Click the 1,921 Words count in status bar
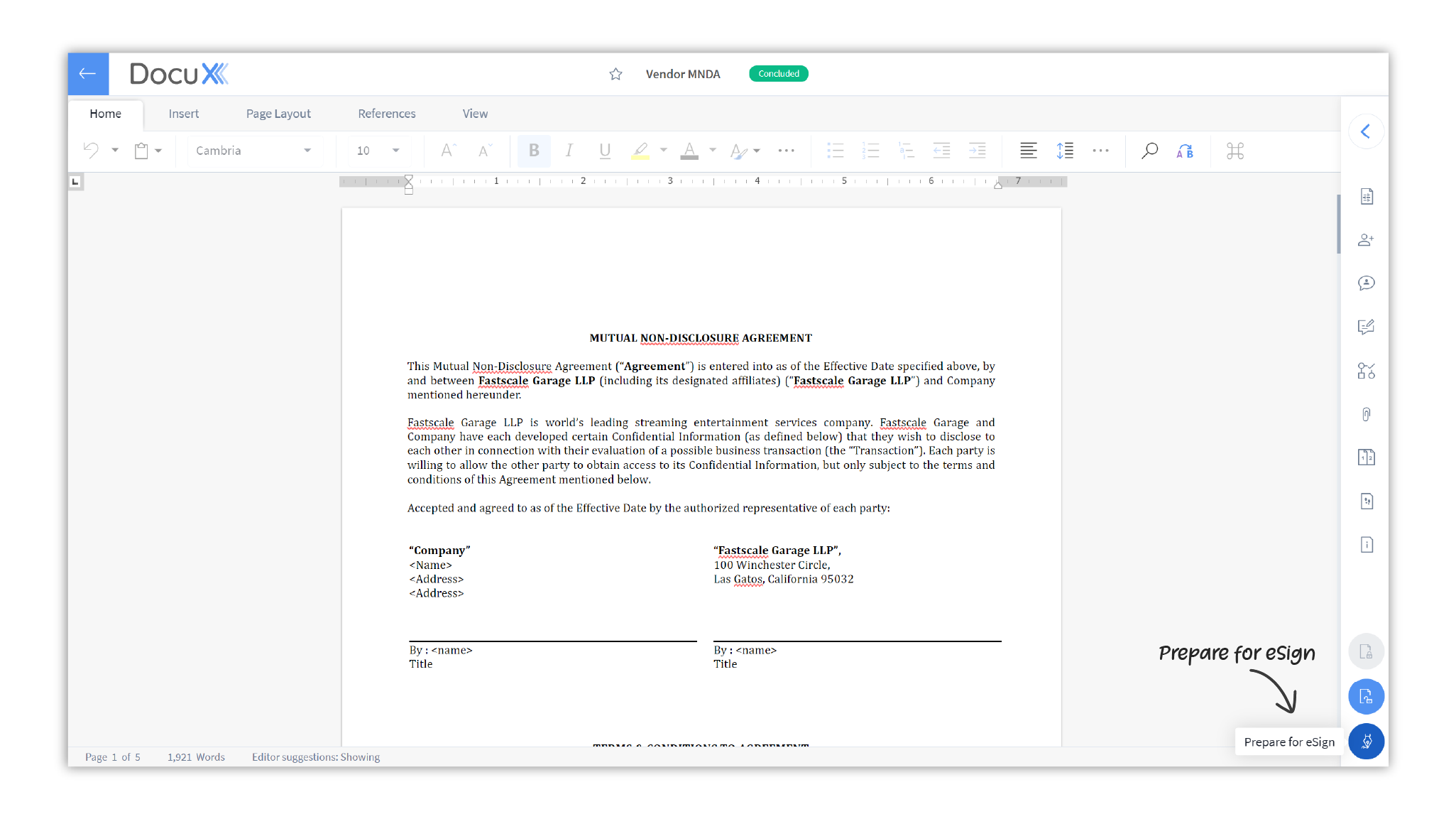Image resolution: width=1456 pixels, height=819 pixels. click(196, 757)
